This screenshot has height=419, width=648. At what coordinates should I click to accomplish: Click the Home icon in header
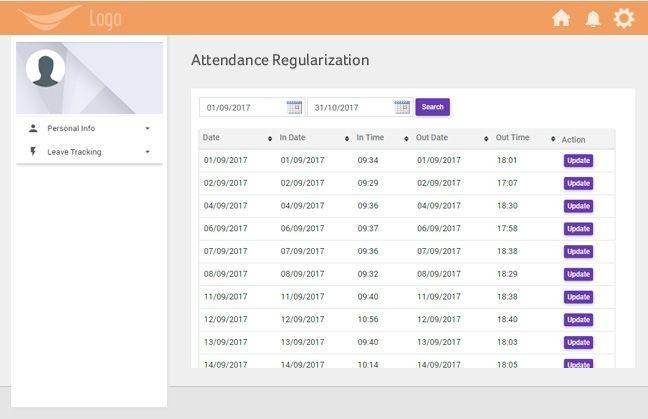tap(561, 18)
